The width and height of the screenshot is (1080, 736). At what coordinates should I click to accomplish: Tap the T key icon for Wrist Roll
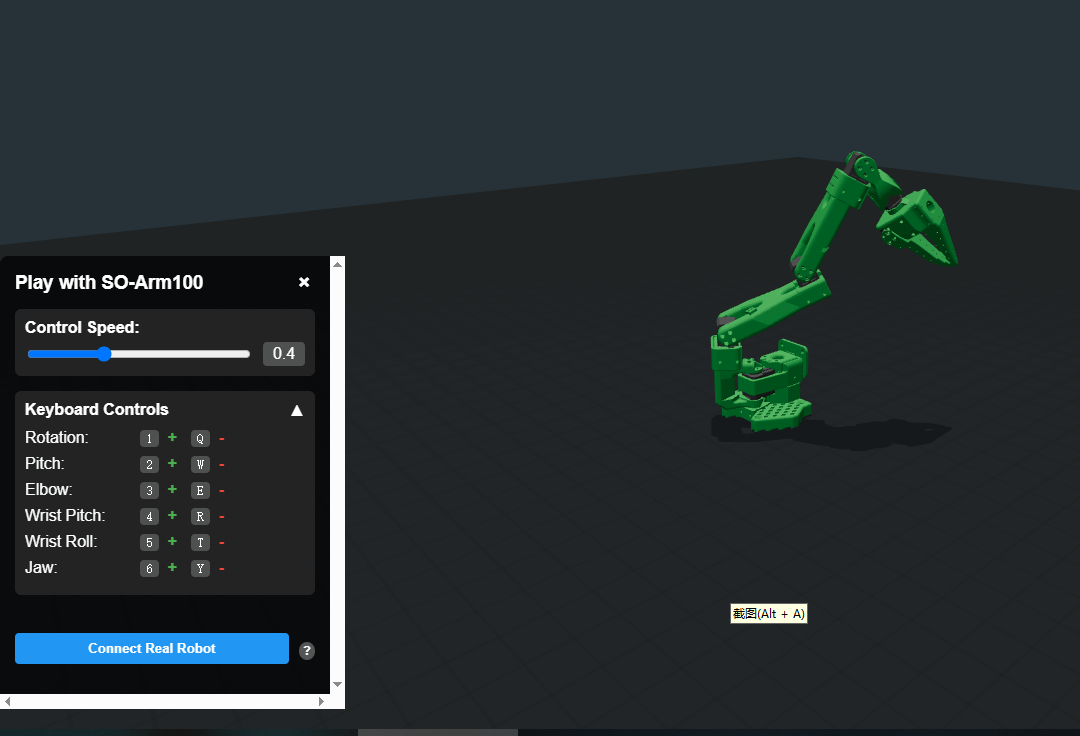pos(200,542)
